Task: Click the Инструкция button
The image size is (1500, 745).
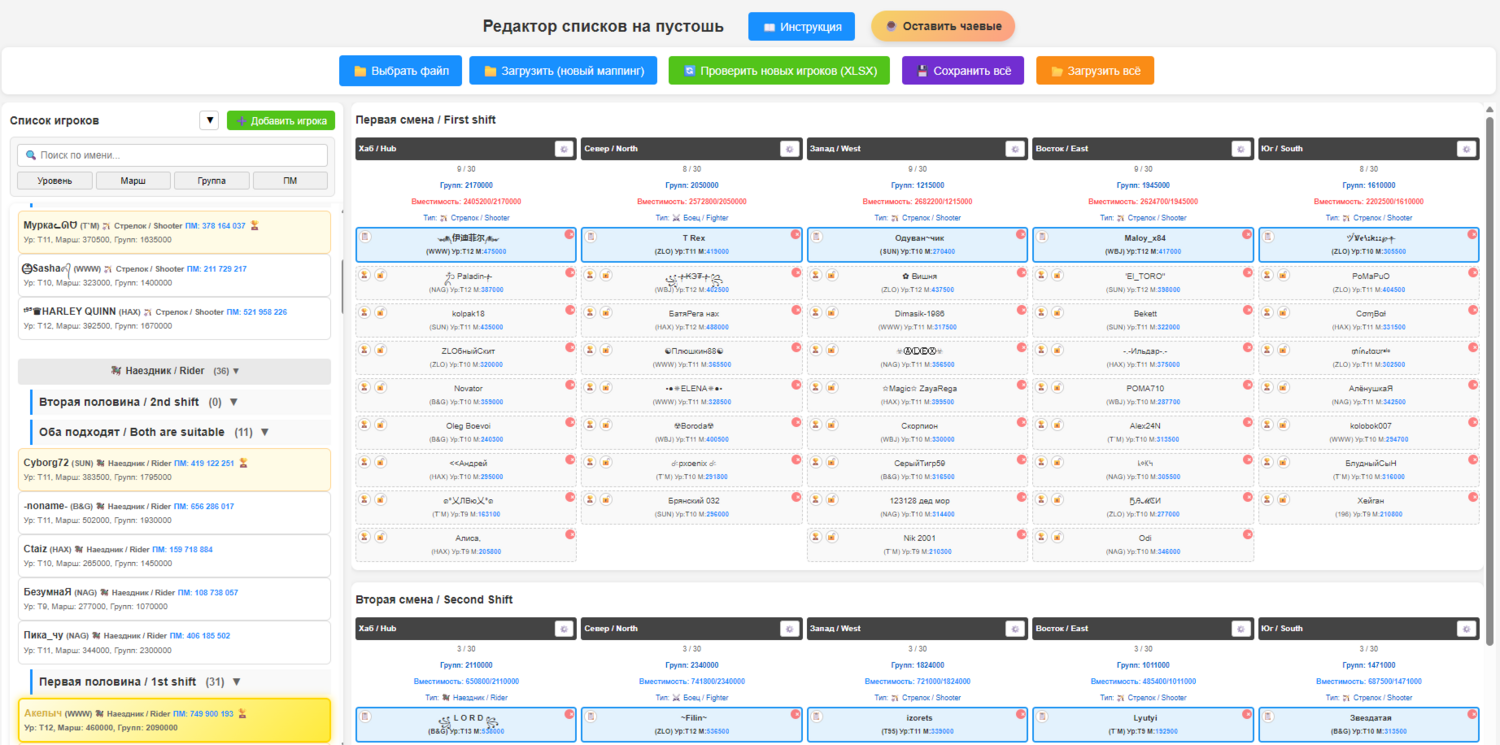Action: coord(801,27)
